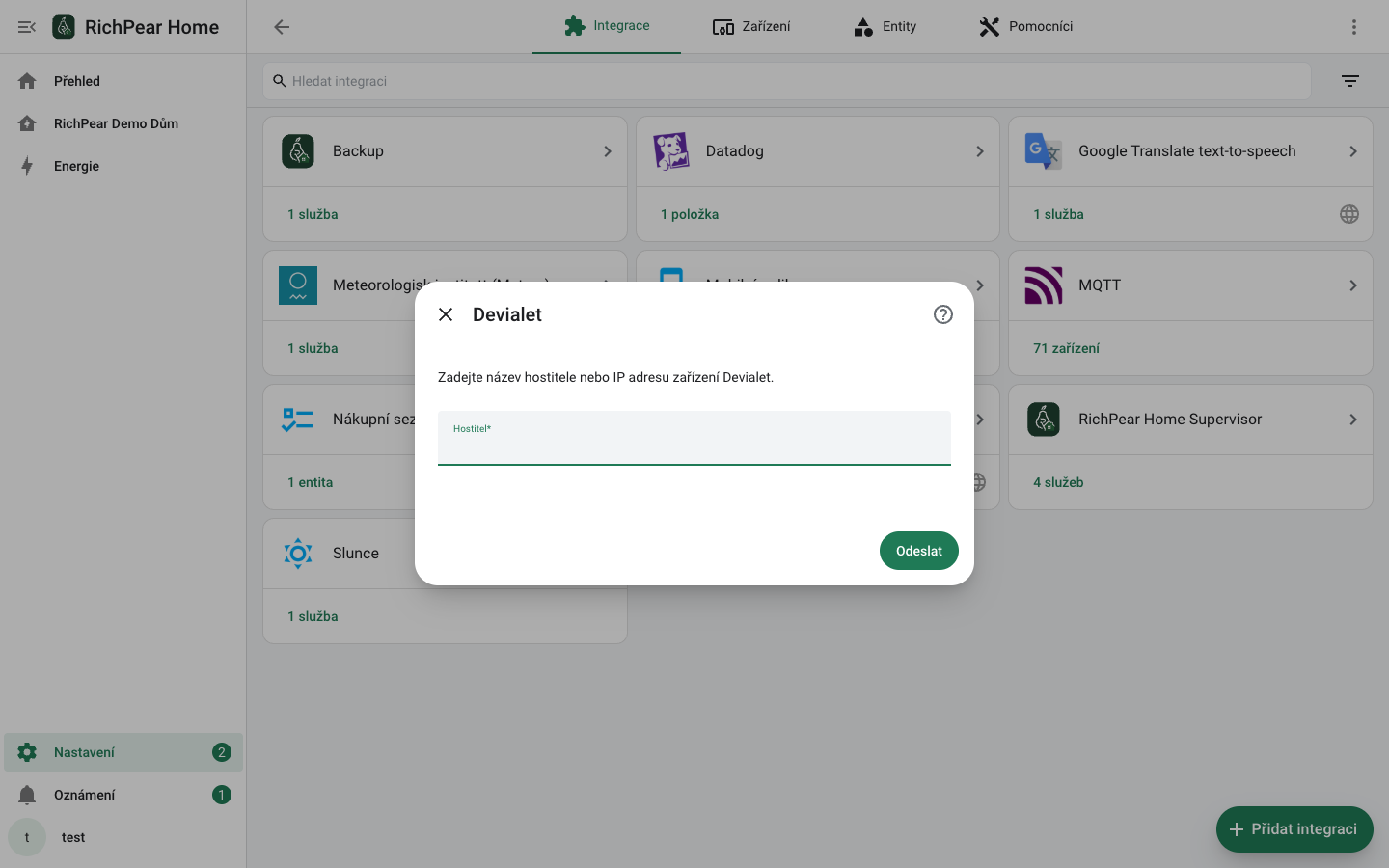Screen dimensions: 1389x868
Task: Switch to the Entity tab
Action: [x=885, y=26]
